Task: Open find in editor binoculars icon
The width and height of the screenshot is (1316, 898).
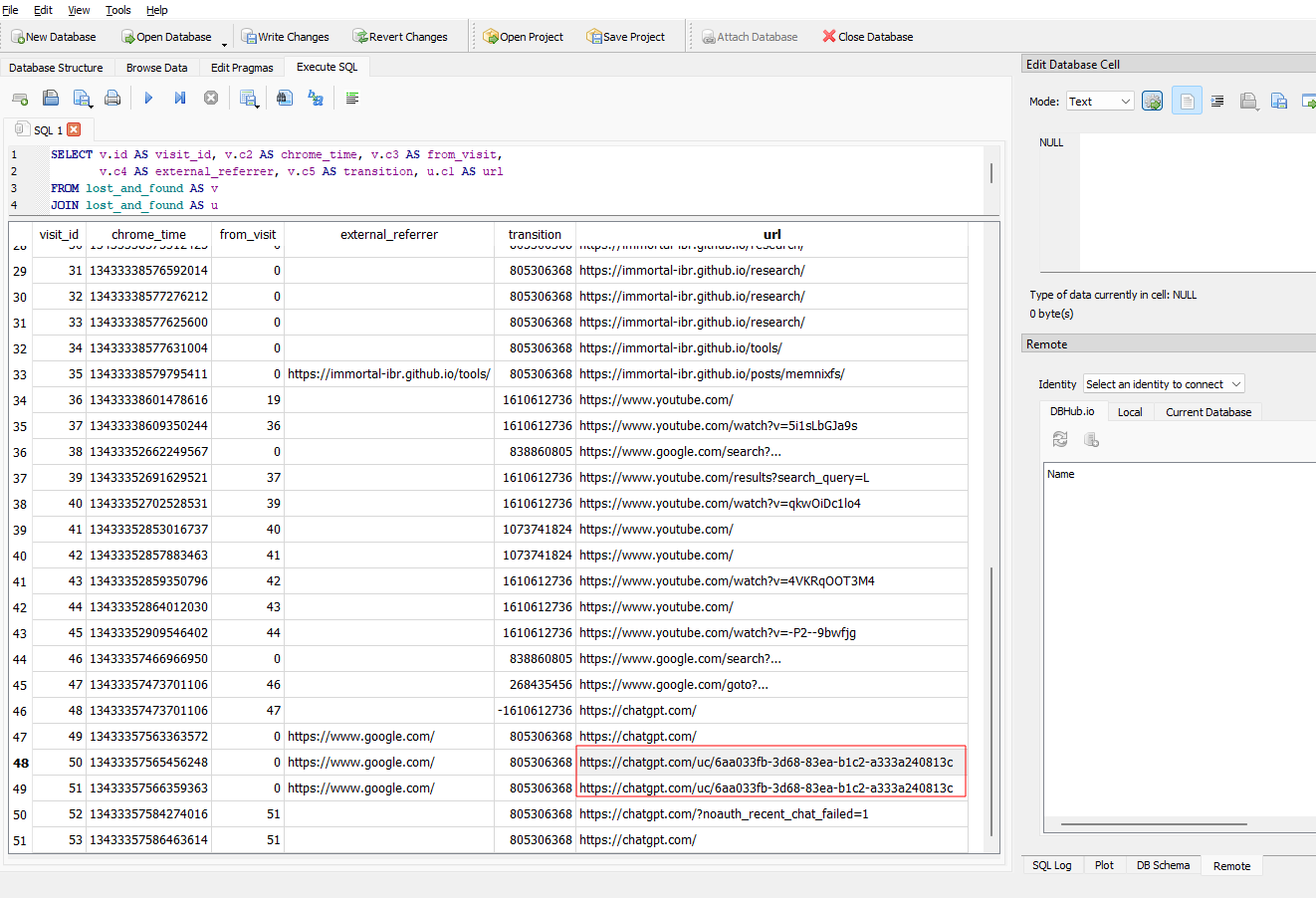Action: click(285, 99)
